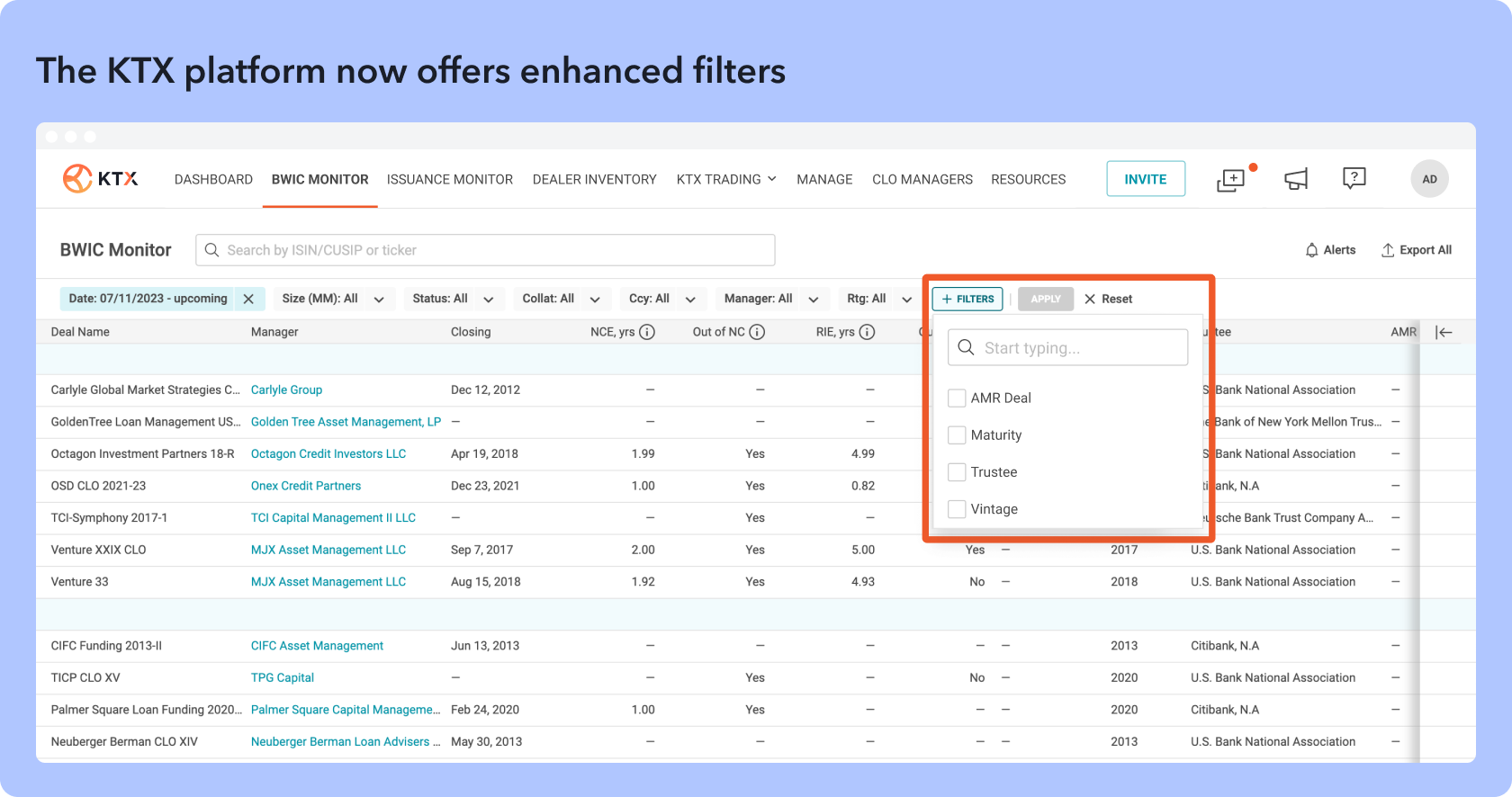Image resolution: width=1512 pixels, height=797 pixels.
Task: Switch to the Issuance Monitor tab
Action: 450,179
